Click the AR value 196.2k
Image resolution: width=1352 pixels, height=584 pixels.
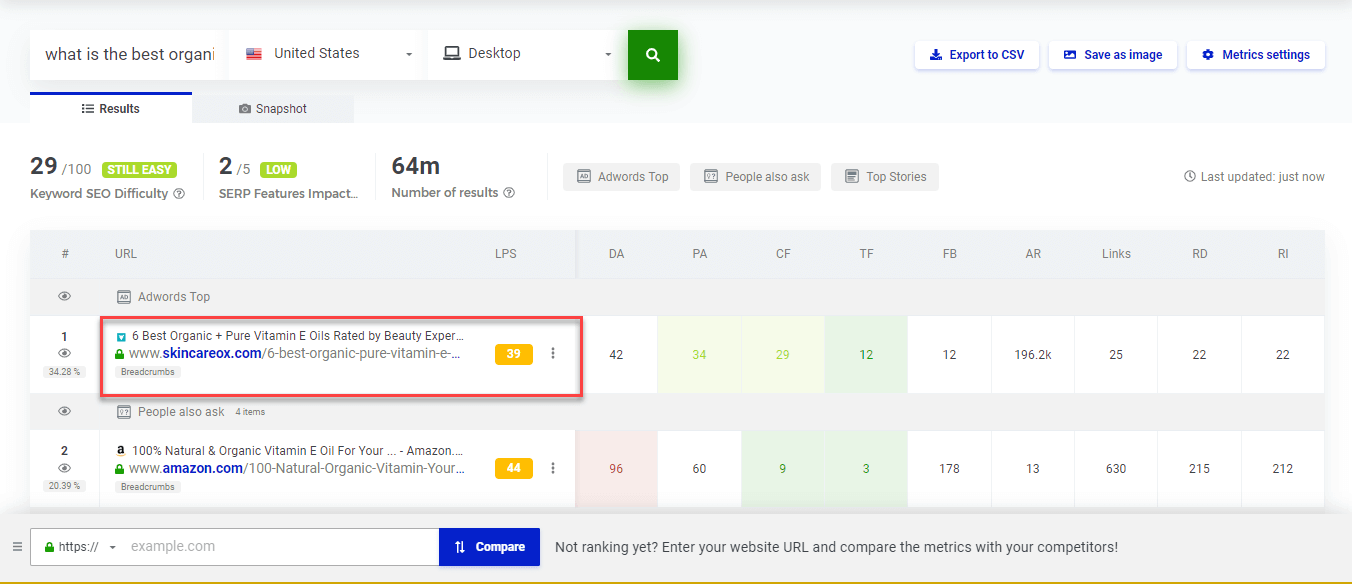coord(1033,354)
